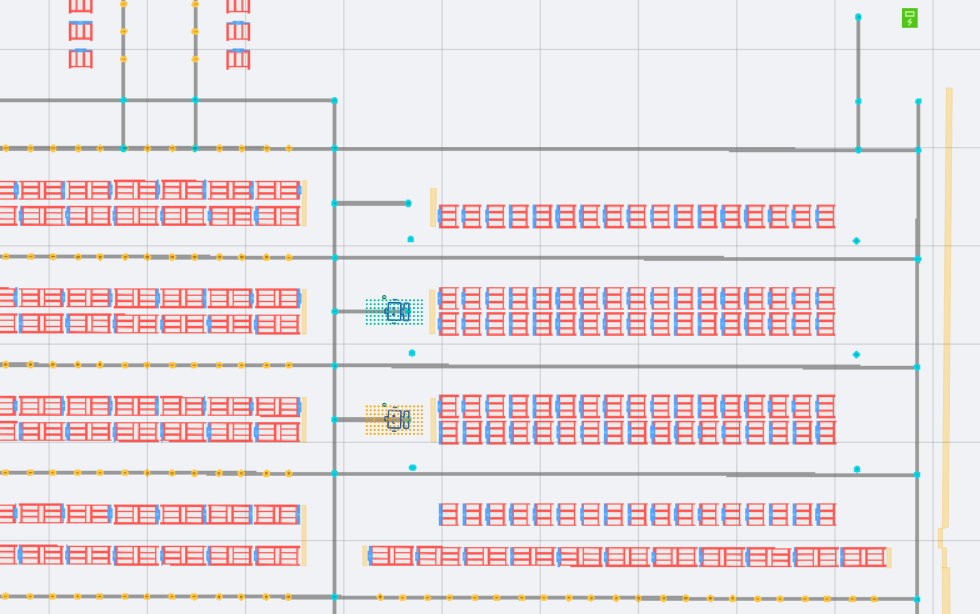Select the tall beige wall strip on the right edge
This screenshot has height=614, width=980.
point(947,300)
